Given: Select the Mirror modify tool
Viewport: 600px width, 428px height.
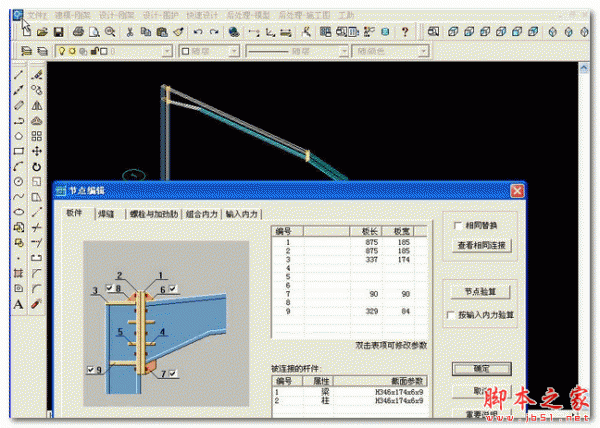Looking at the screenshot, I should (x=37, y=105).
